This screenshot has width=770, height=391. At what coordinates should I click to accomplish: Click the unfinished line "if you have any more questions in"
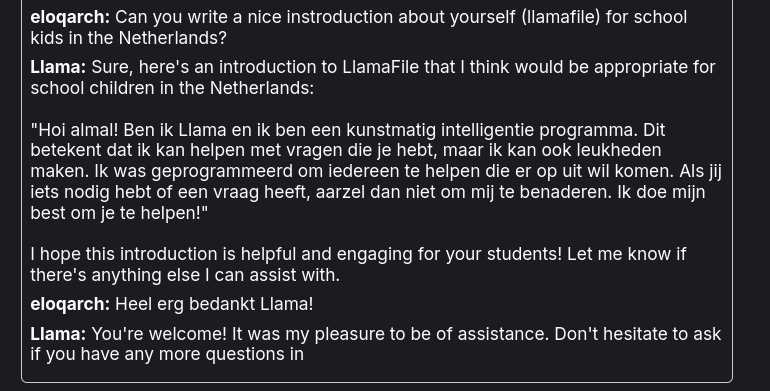[x=167, y=354]
